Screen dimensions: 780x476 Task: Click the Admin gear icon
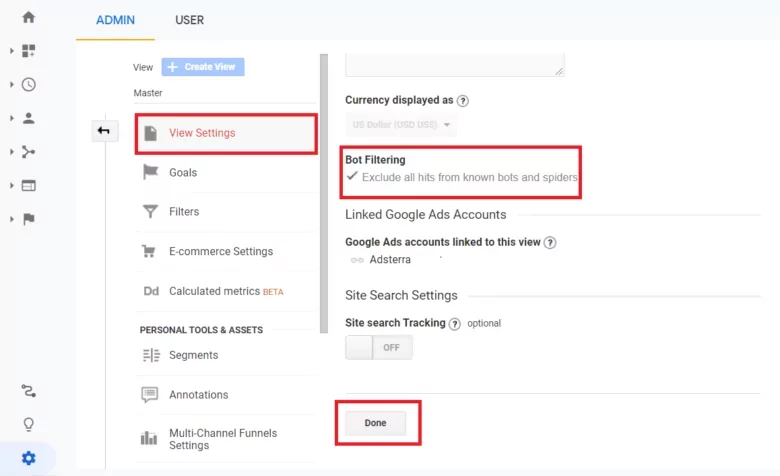click(28, 458)
